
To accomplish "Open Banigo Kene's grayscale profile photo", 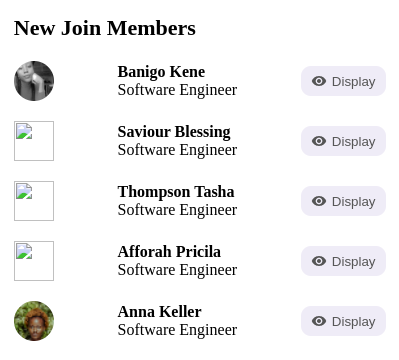I will point(34,81).
